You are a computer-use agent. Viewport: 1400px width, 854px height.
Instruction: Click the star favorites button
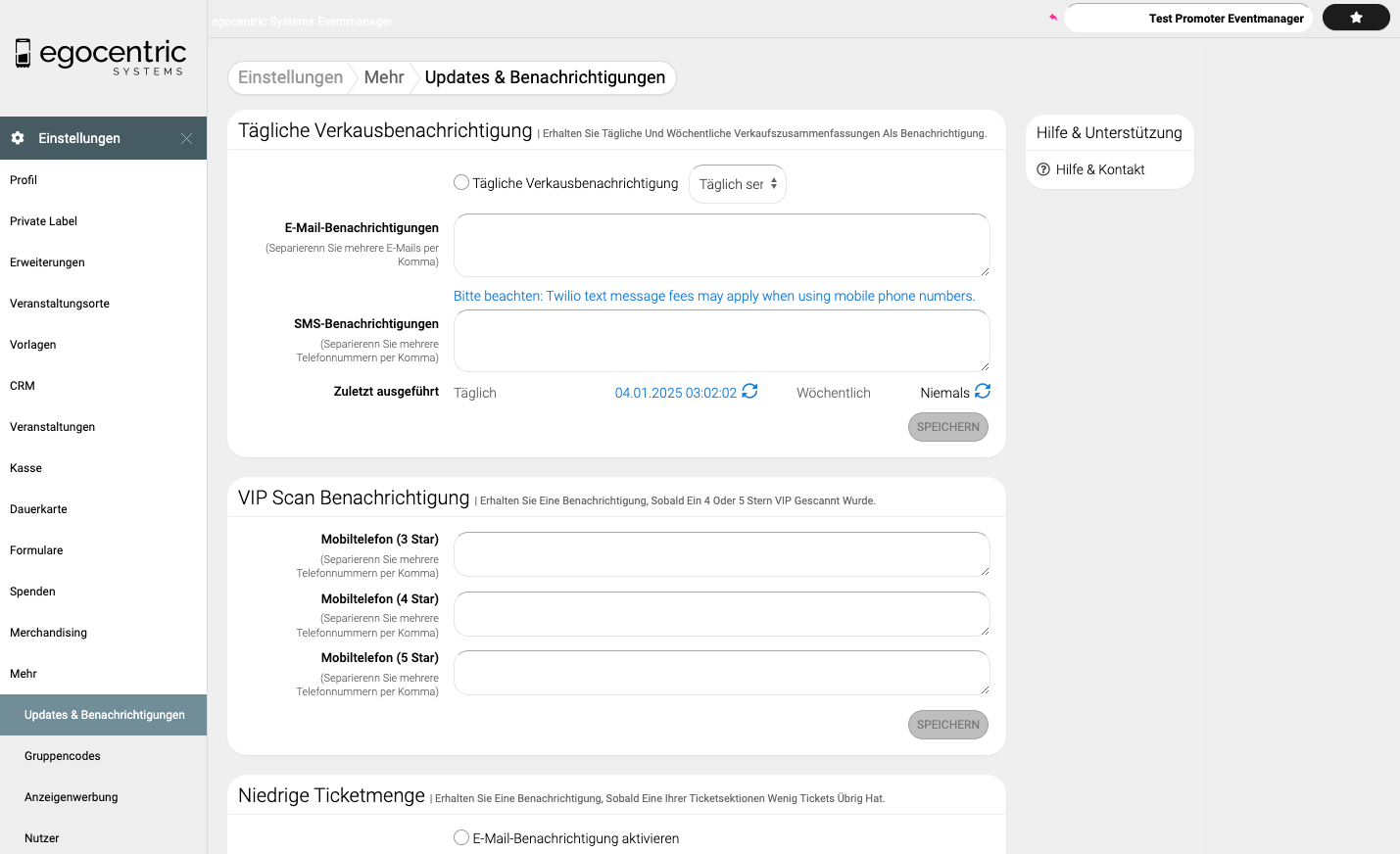(x=1356, y=18)
